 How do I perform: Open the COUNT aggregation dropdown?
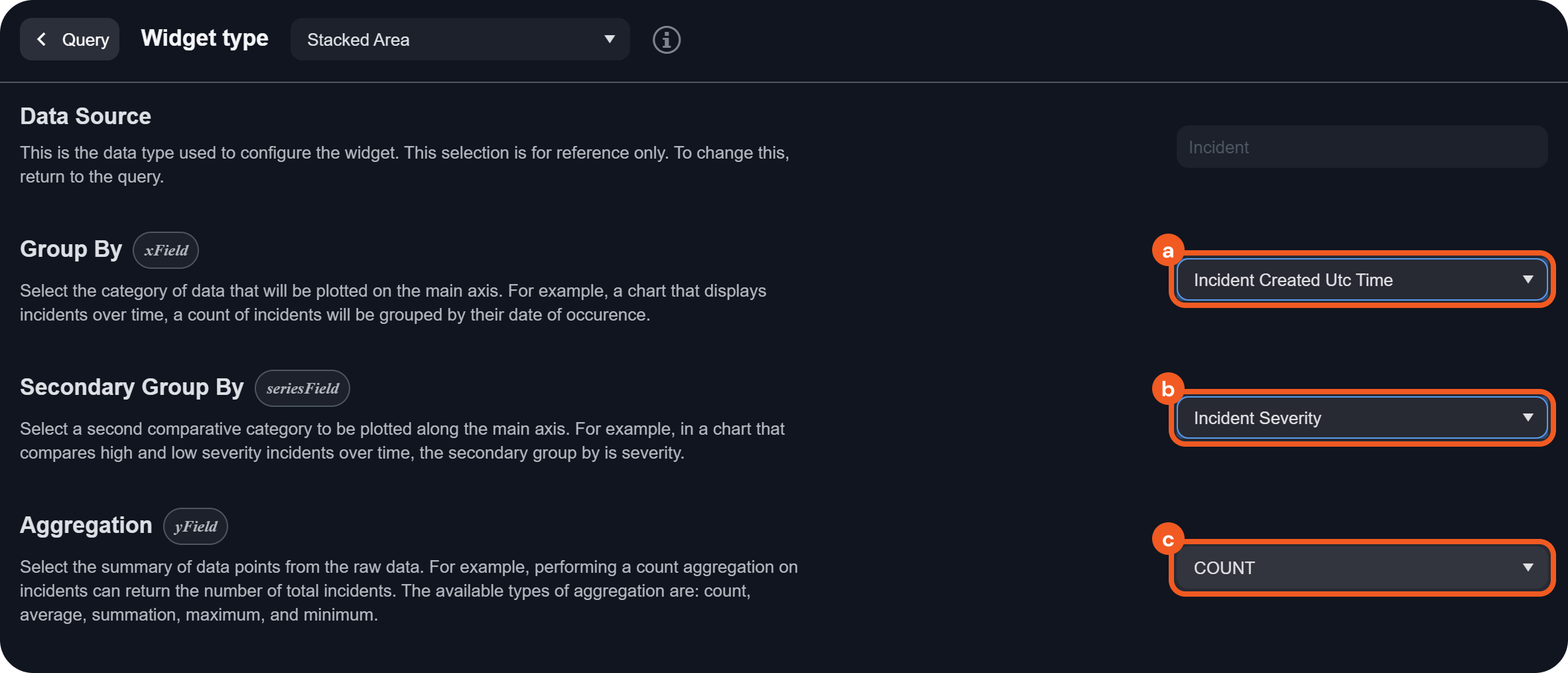[1361, 568]
